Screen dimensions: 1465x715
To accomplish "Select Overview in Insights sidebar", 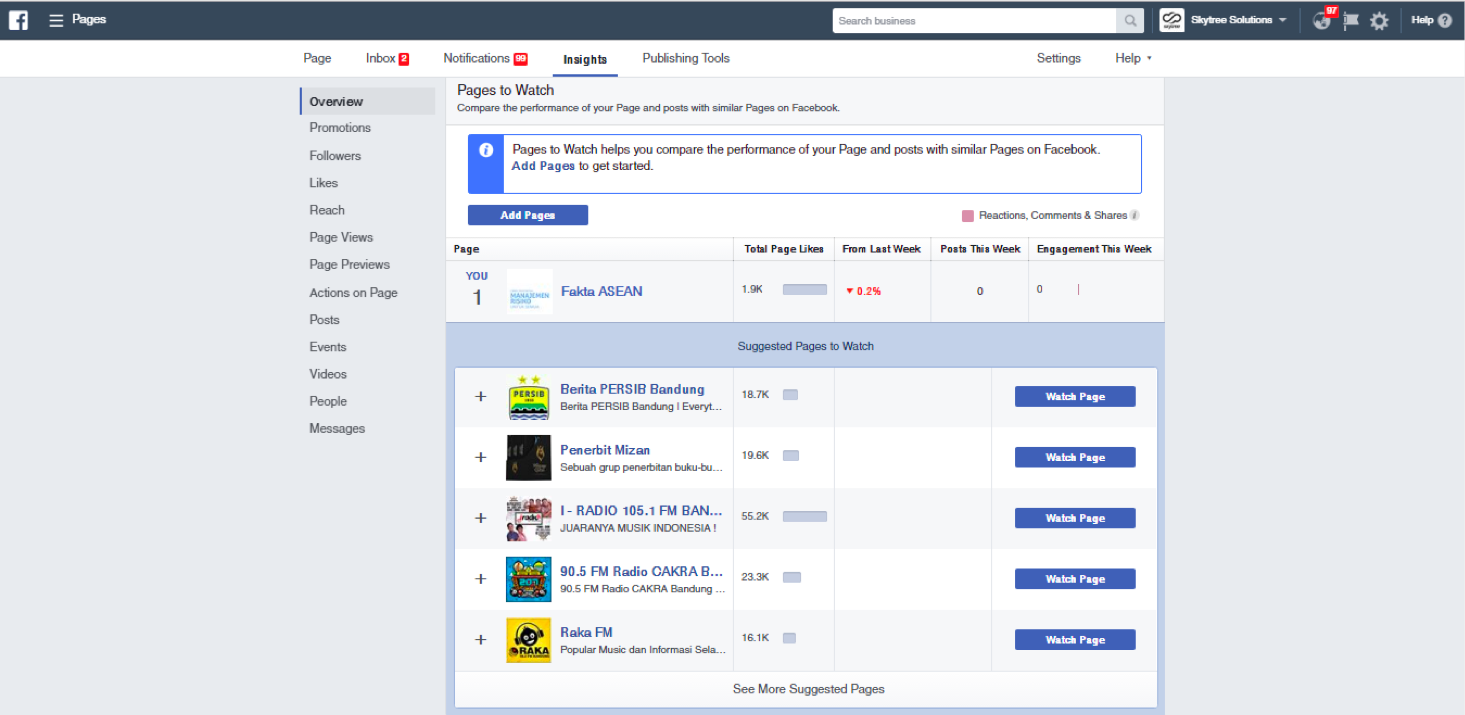I will pyautogui.click(x=367, y=101).
